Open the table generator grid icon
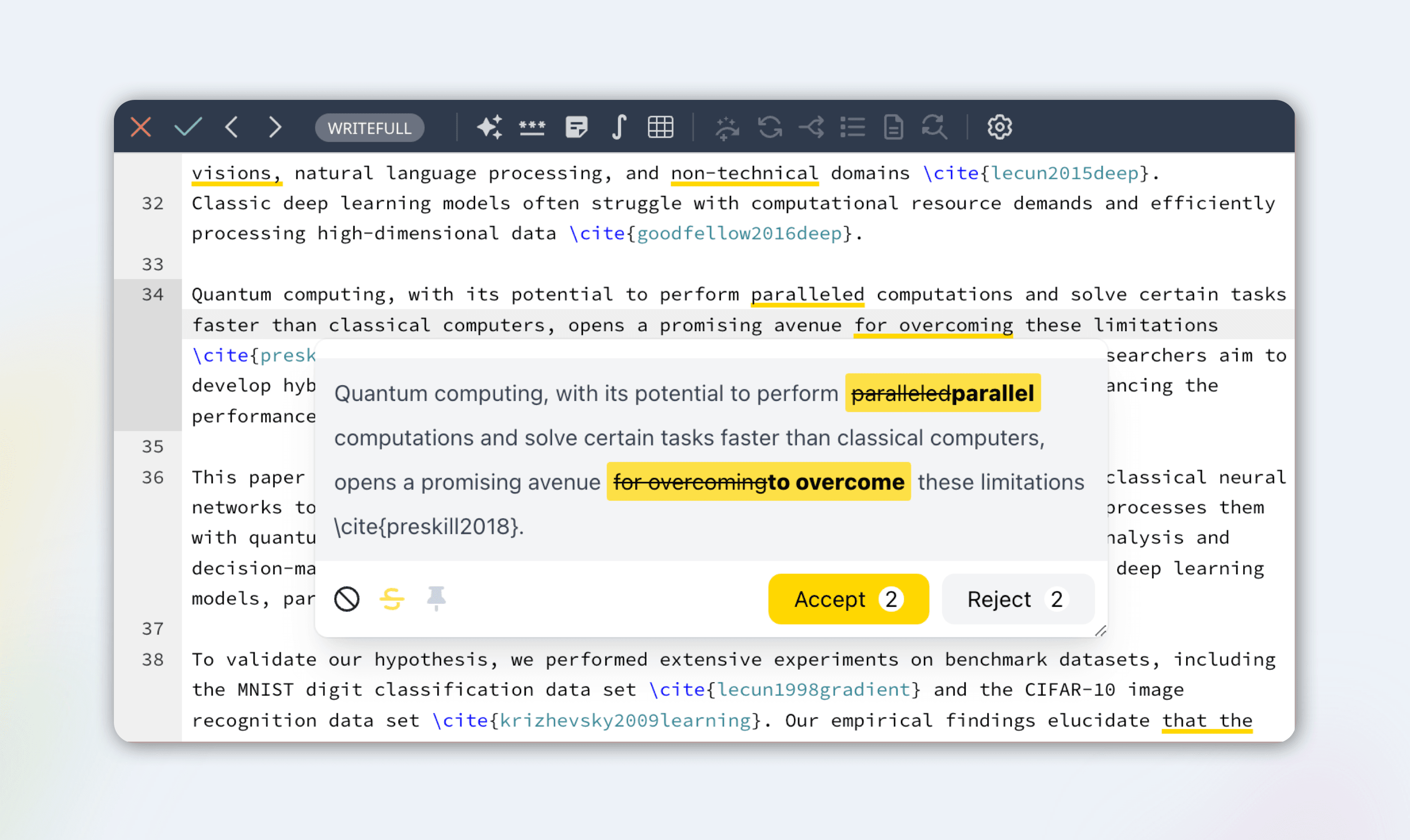Viewport: 1410px width, 840px height. click(660, 127)
